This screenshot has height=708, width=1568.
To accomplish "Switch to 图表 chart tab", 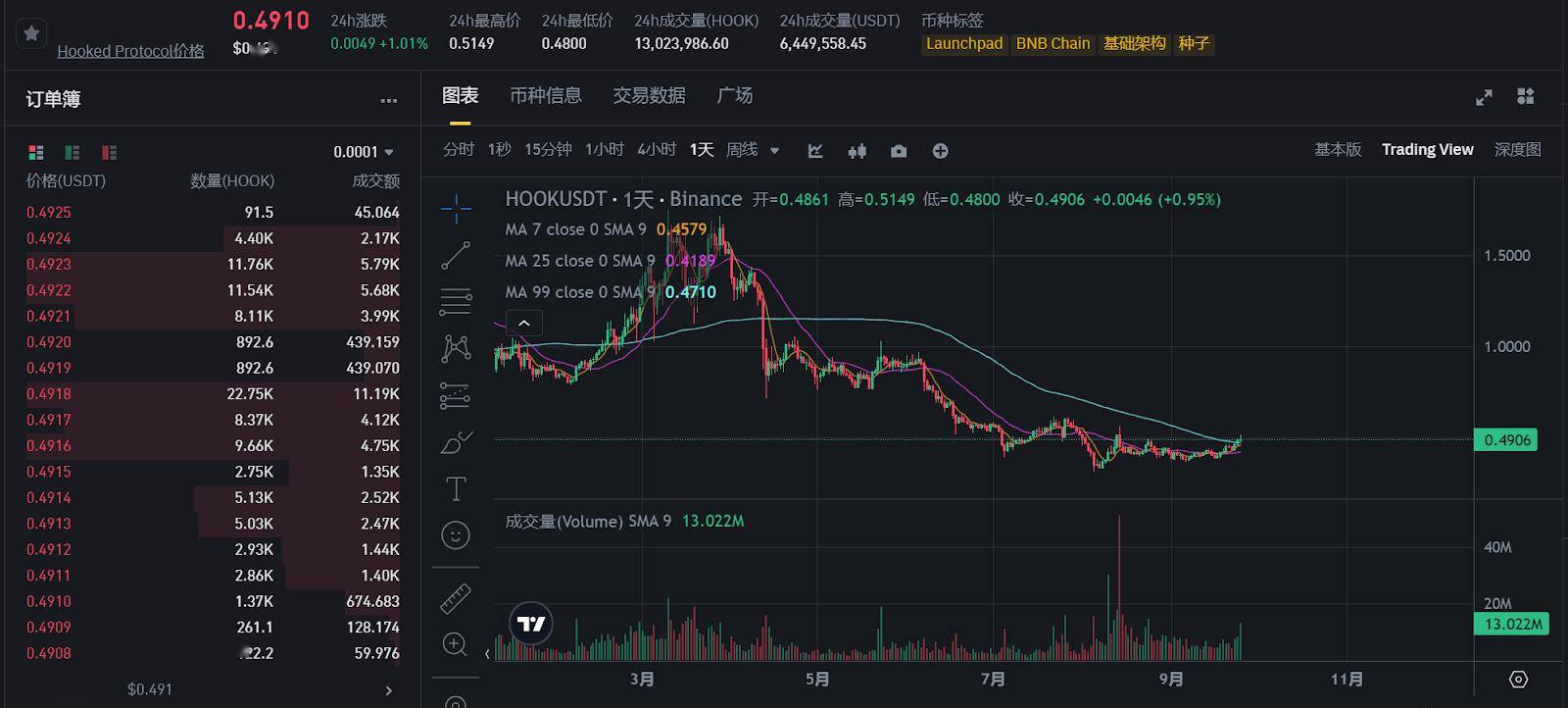I will click(x=460, y=95).
